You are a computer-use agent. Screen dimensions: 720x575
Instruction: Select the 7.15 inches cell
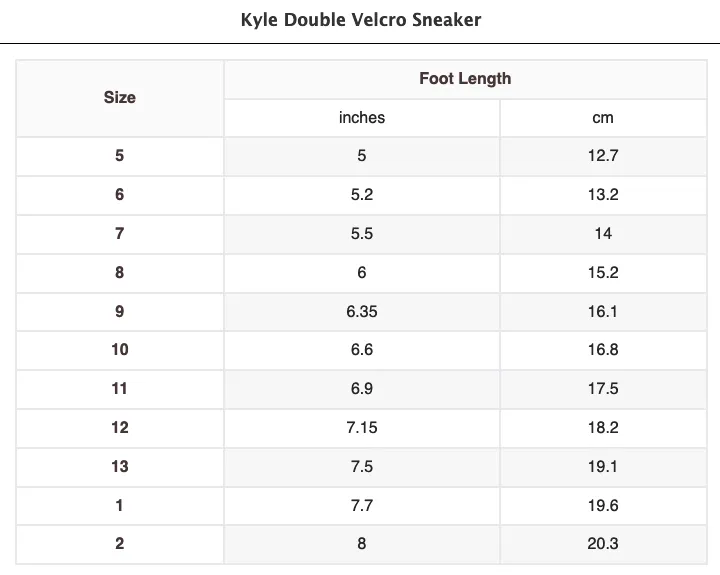(x=362, y=428)
